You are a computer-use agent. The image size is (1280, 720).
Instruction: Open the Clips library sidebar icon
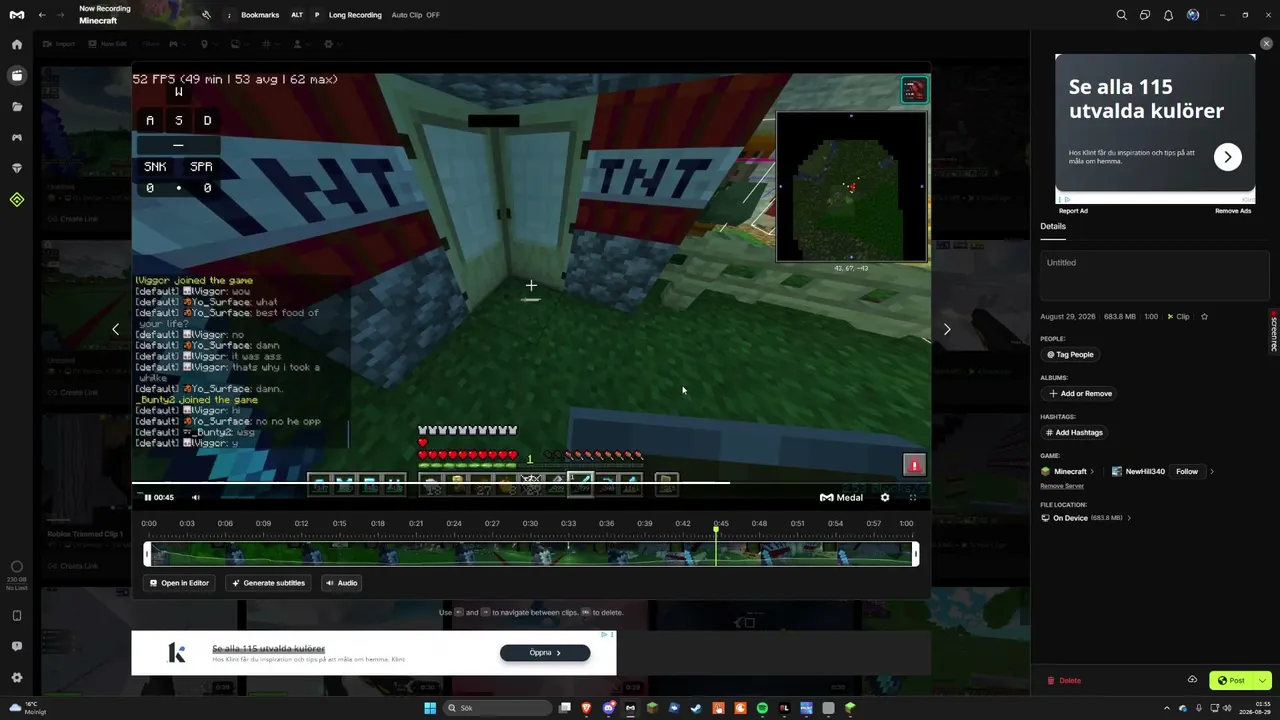coord(17,75)
